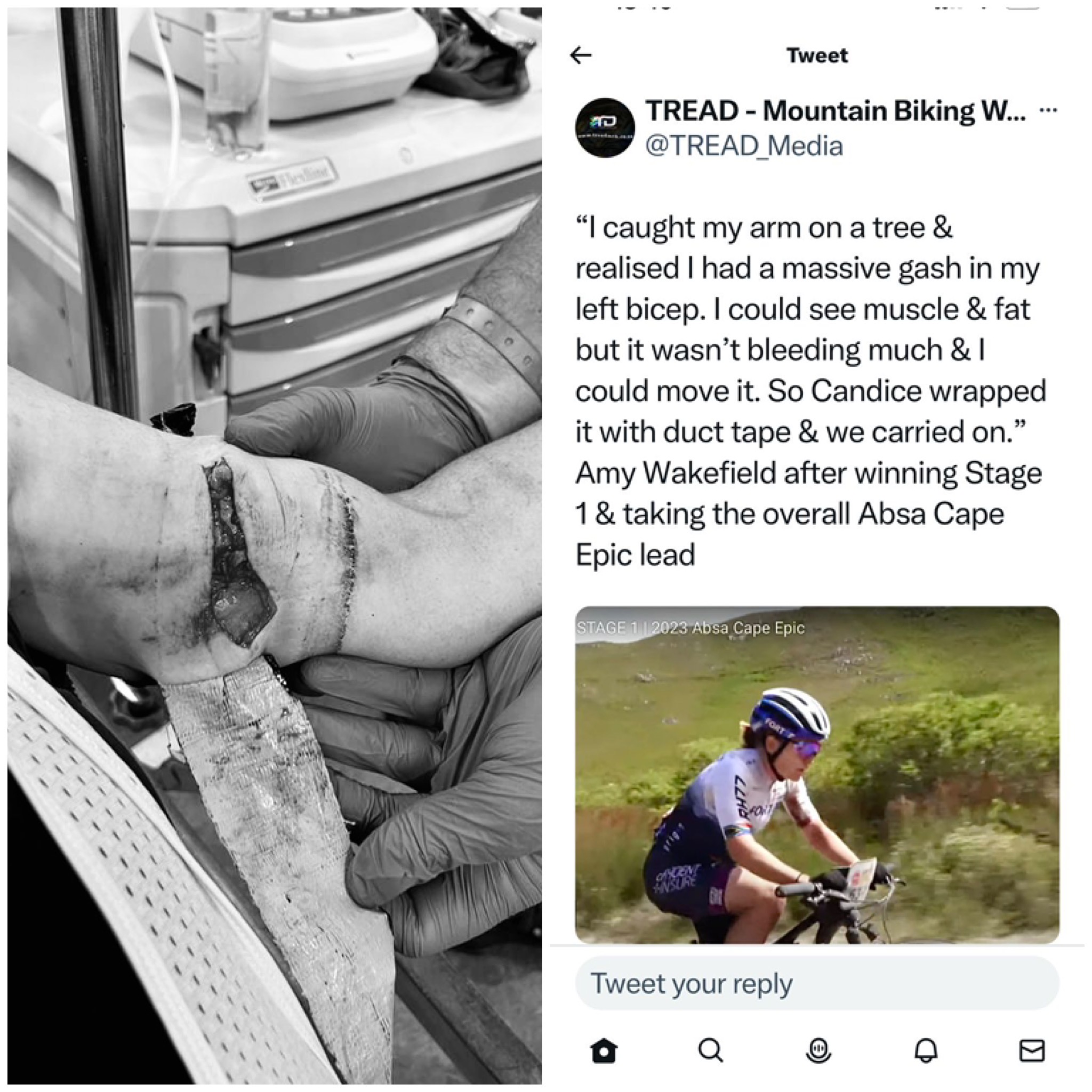Focus the "Tweet your reply" field
The image size is (1092, 1092).
[817, 983]
